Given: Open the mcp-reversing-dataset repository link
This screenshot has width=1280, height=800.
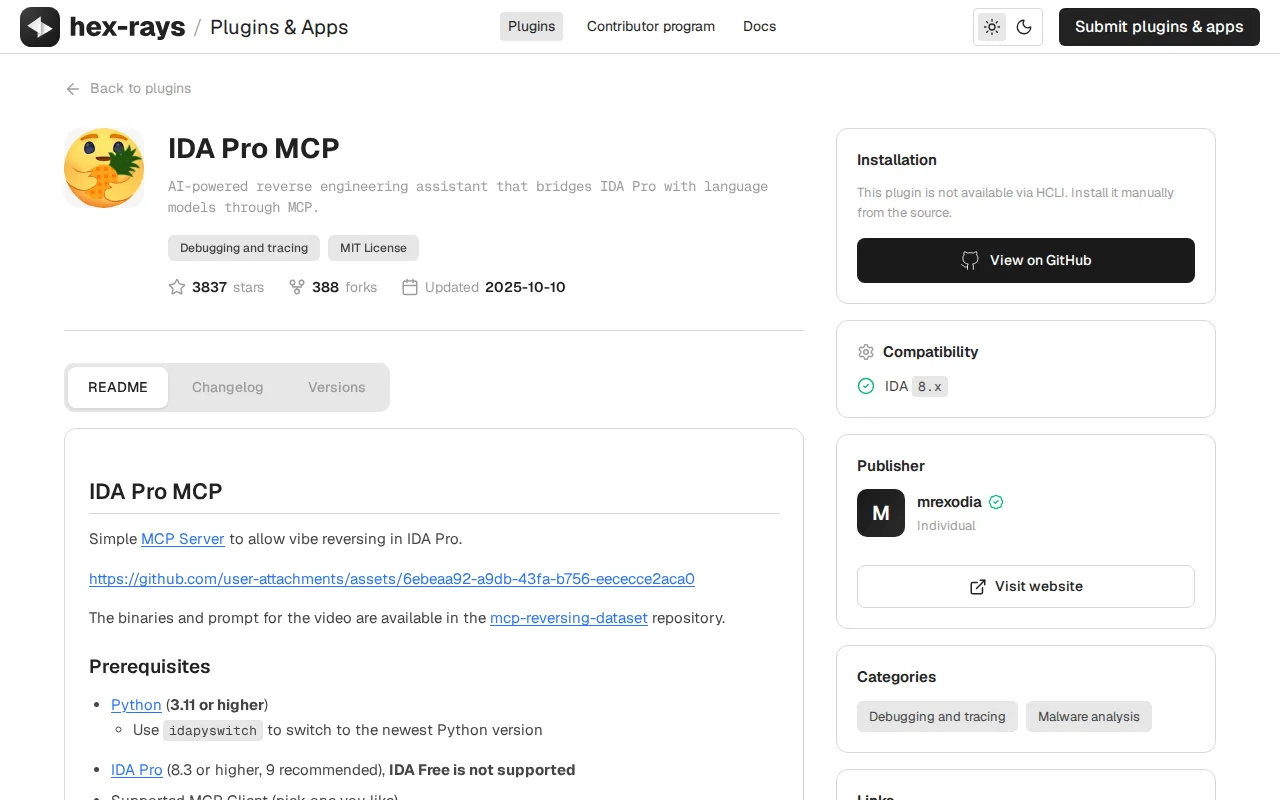Looking at the screenshot, I should tap(569, 618).
